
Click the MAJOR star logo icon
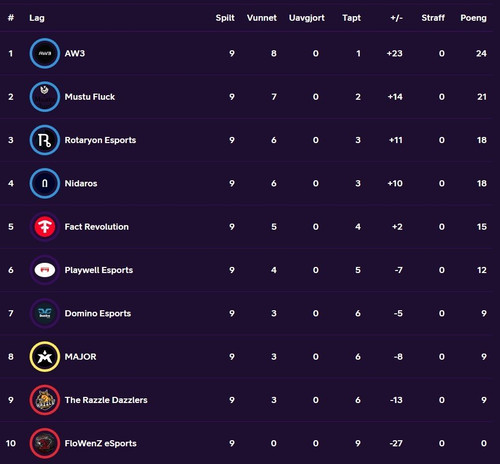coord(45,357)
